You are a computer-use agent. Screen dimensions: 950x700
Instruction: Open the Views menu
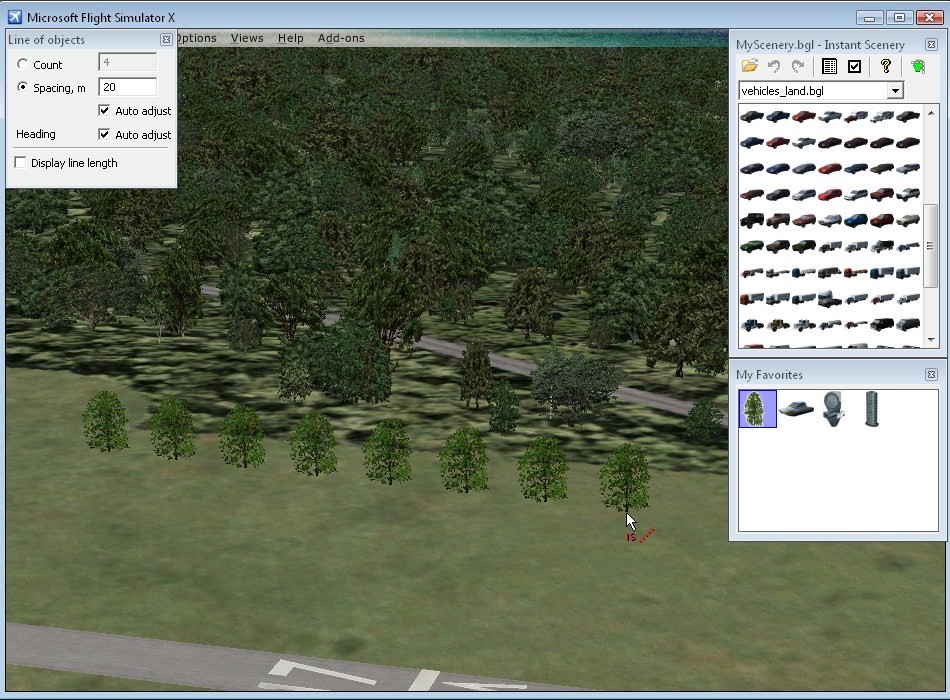[x=247, y=38]
